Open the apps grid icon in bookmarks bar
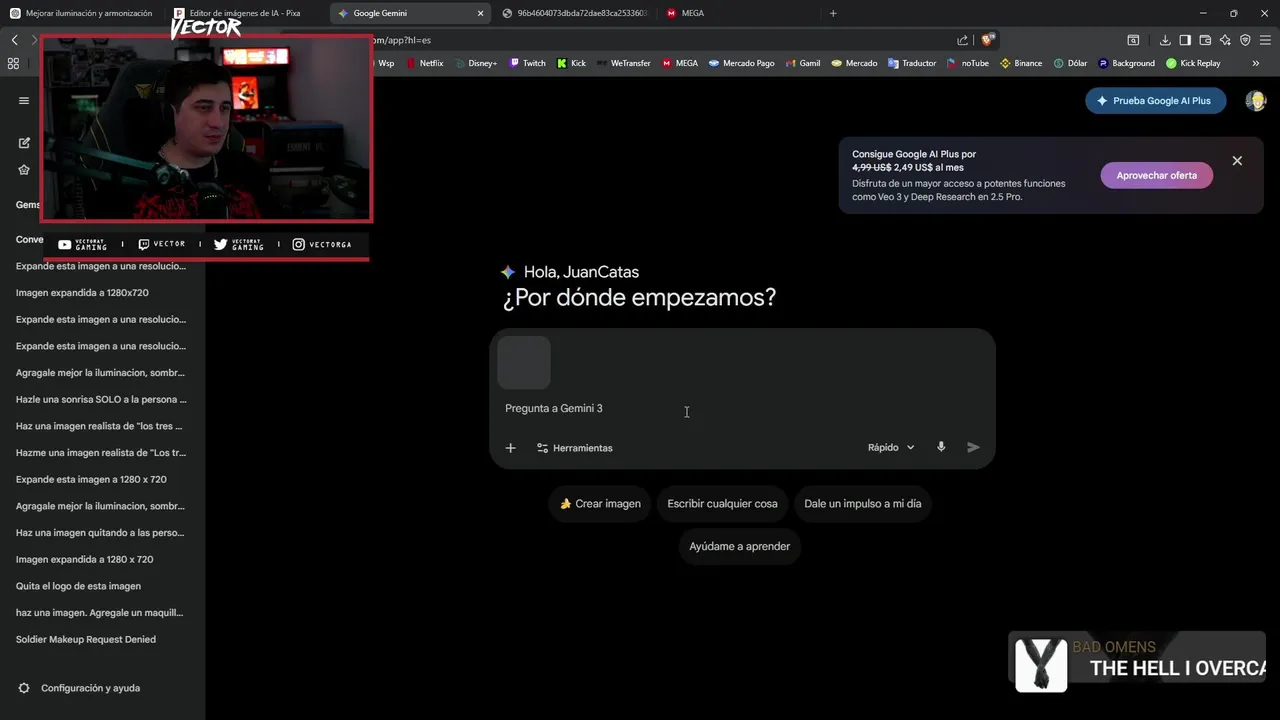The height and width of the screenshot is (720, 1280). 13,63
